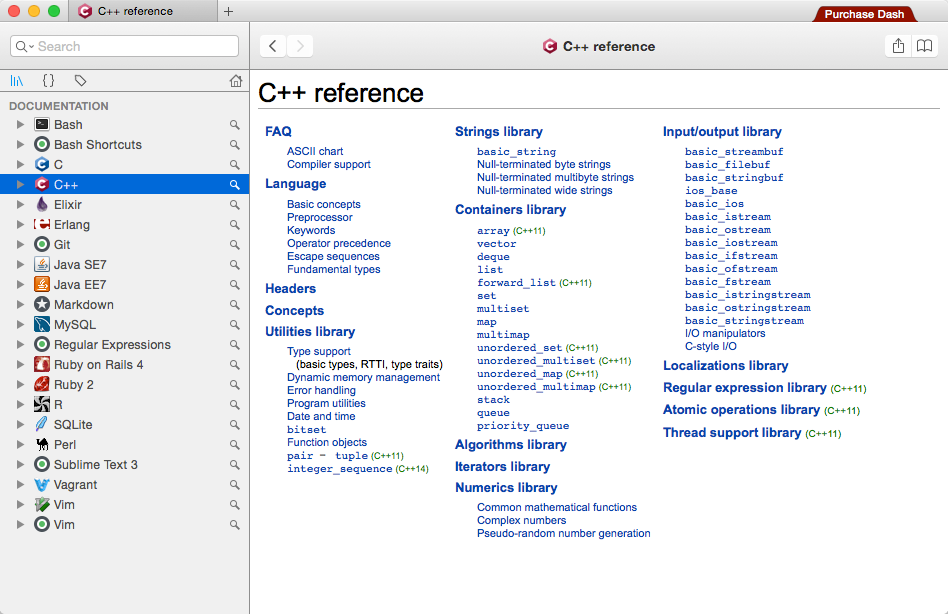The height and width of the screenshot is (614, 948).
Task: Search within SQLite magnifier icon
Action: pos(235,424)
